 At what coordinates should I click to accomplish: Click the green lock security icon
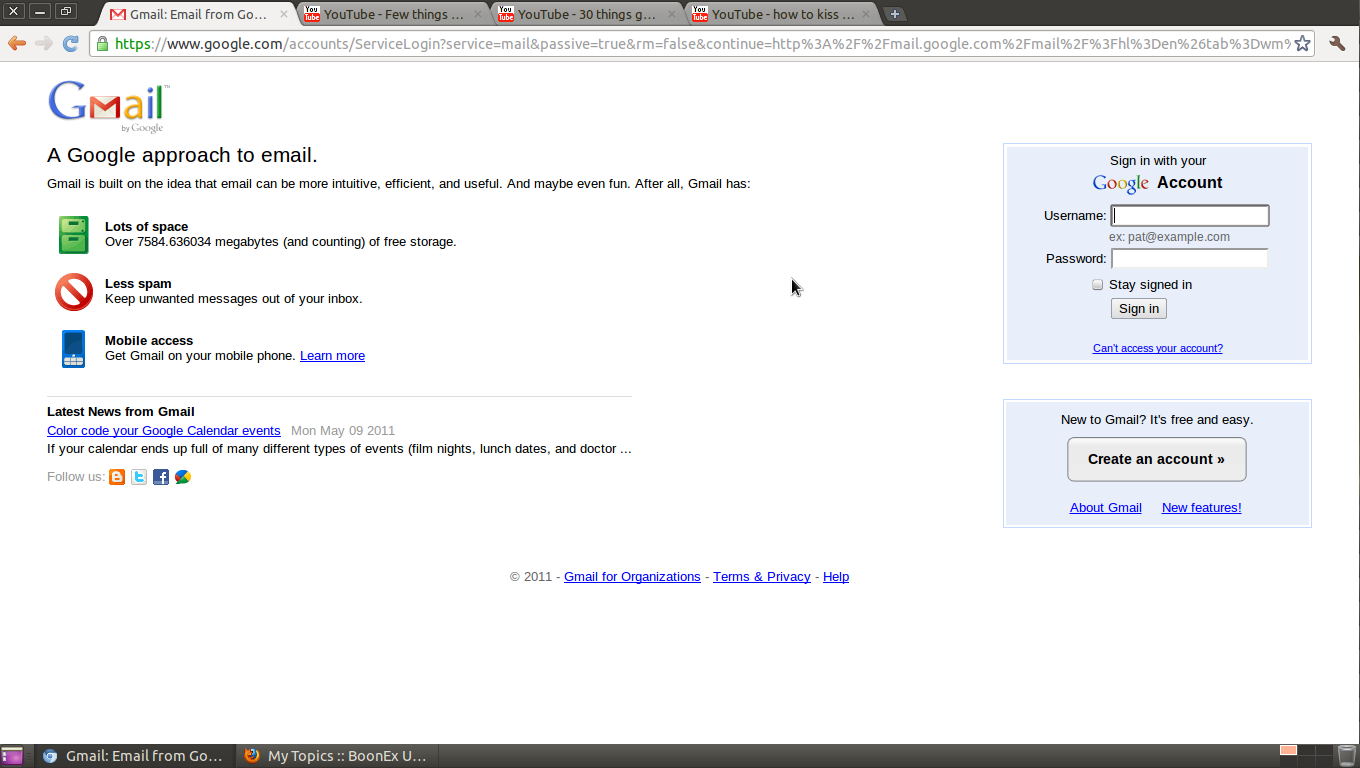[101, 43]
